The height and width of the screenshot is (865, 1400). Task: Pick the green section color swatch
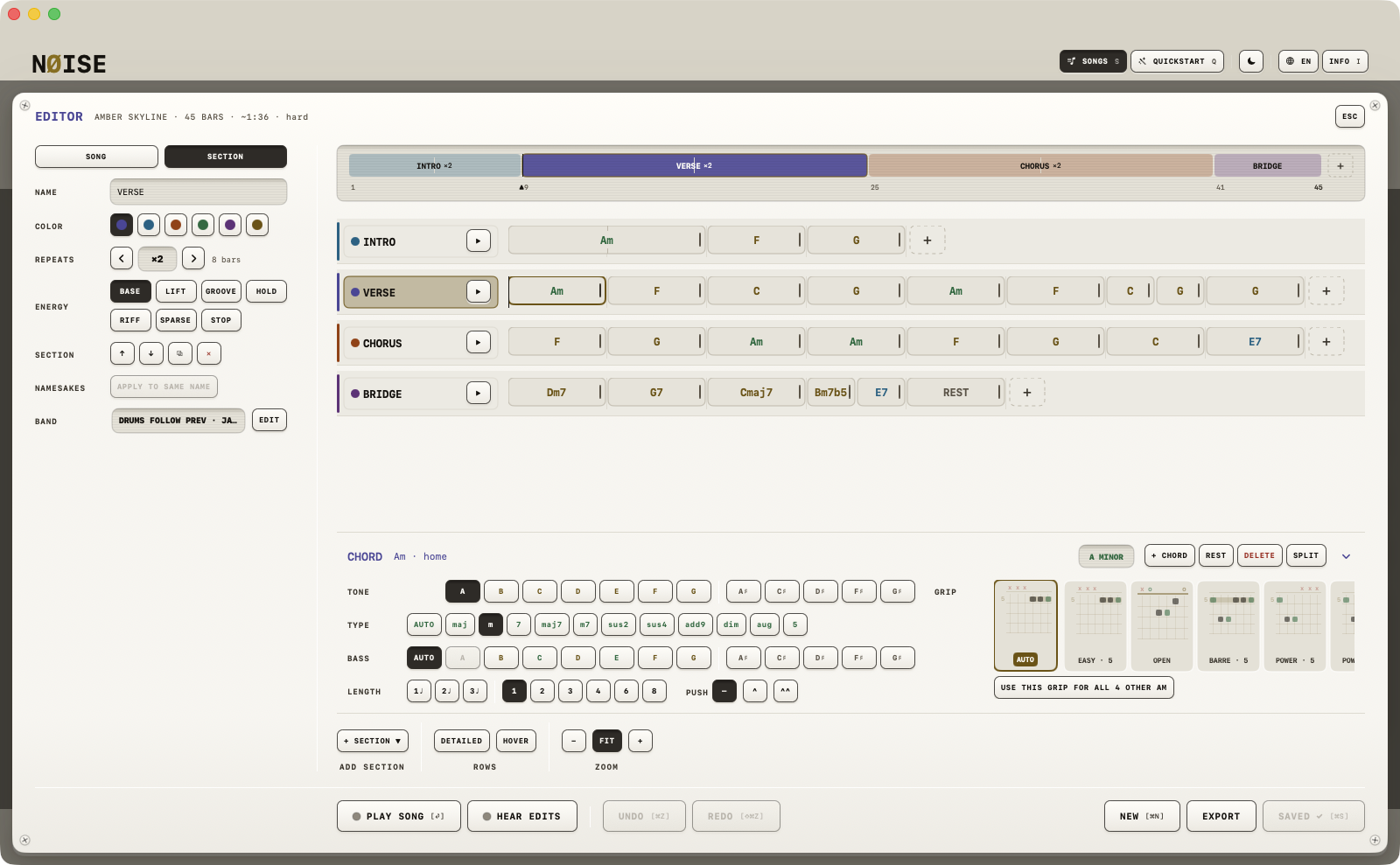coord(203,225)
